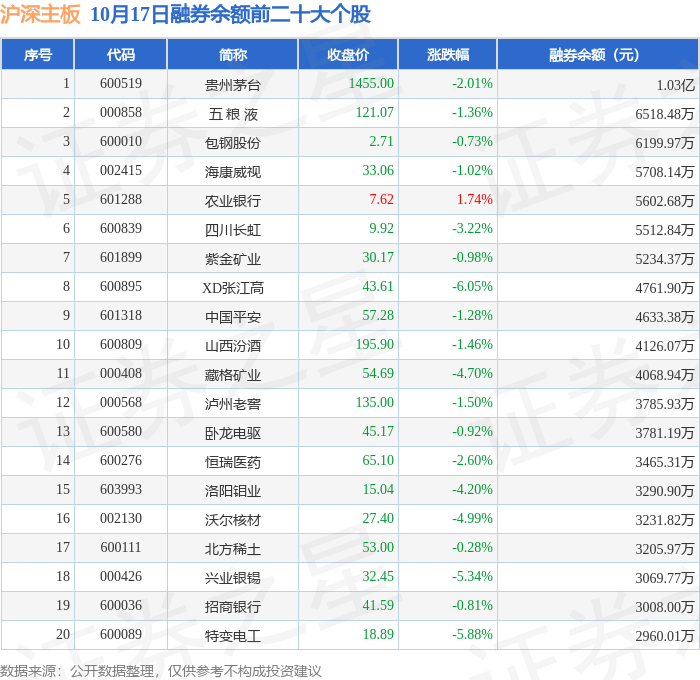Click the 沪深主板 title label
This screenshot has height=680, width=700.
[x=40, y=14]
